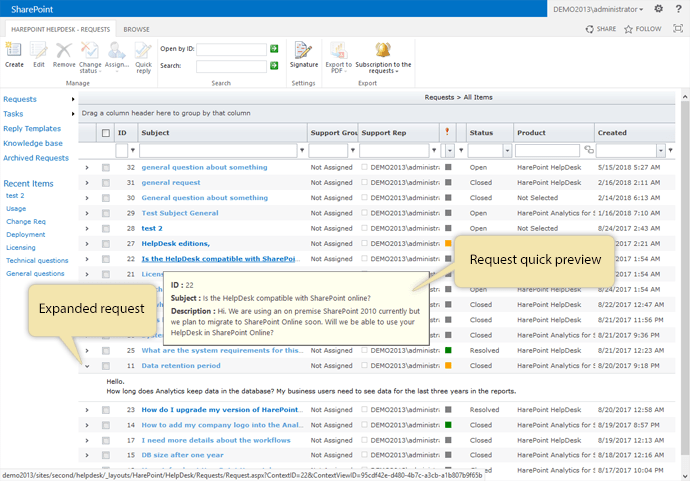Expand request 14 row
The image size is (690, 481).
[x=87, y=425]
